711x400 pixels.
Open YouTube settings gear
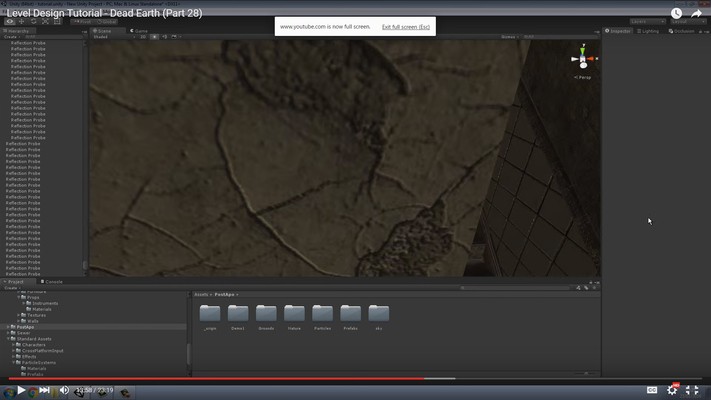672,390
